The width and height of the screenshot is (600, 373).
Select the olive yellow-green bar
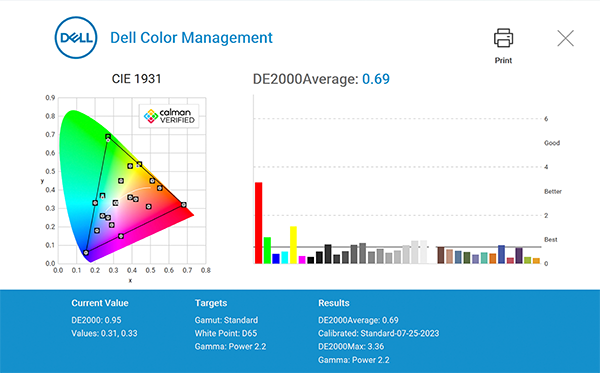528,260
